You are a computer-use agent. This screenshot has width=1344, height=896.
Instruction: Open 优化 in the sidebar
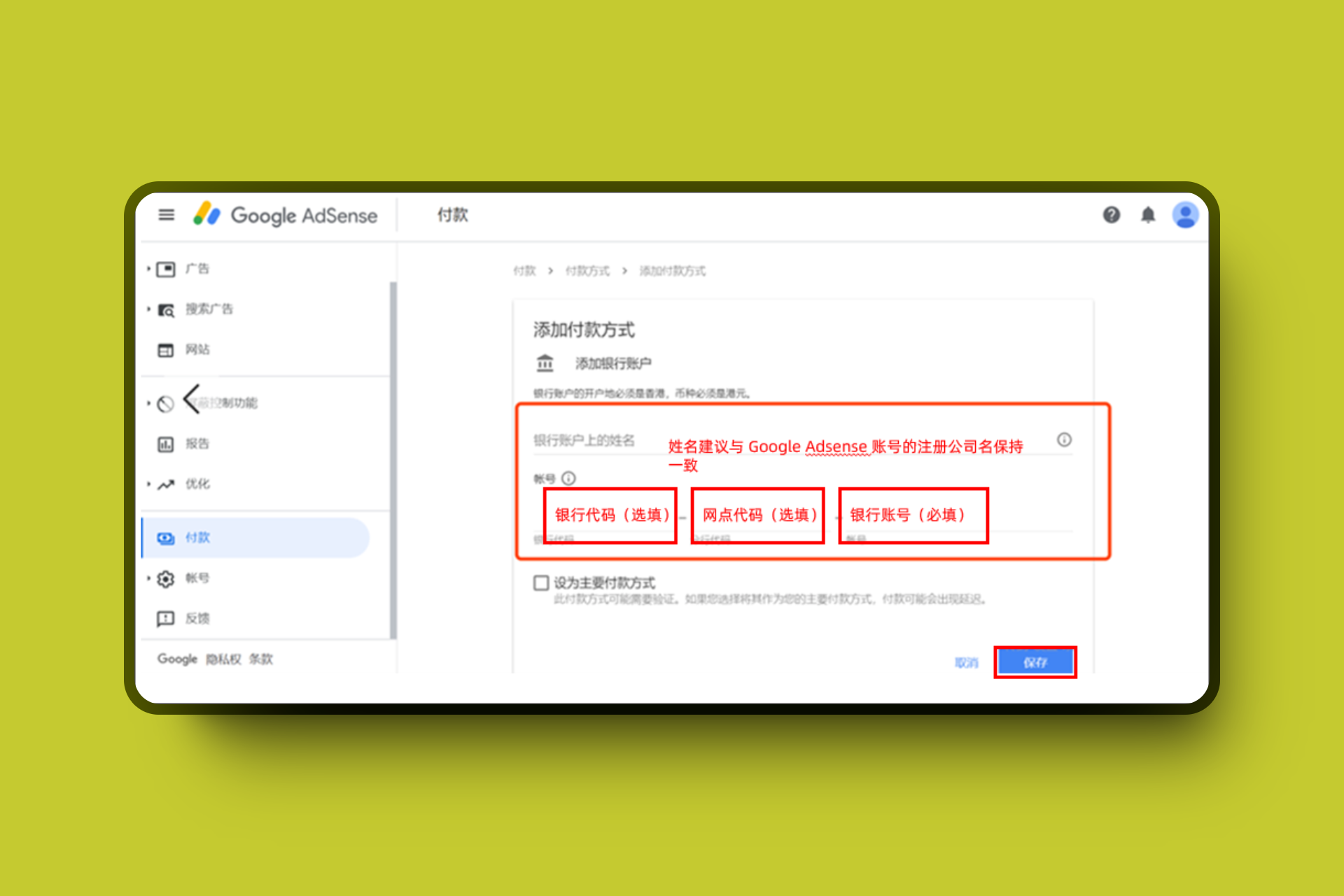(x=197, y=484)
